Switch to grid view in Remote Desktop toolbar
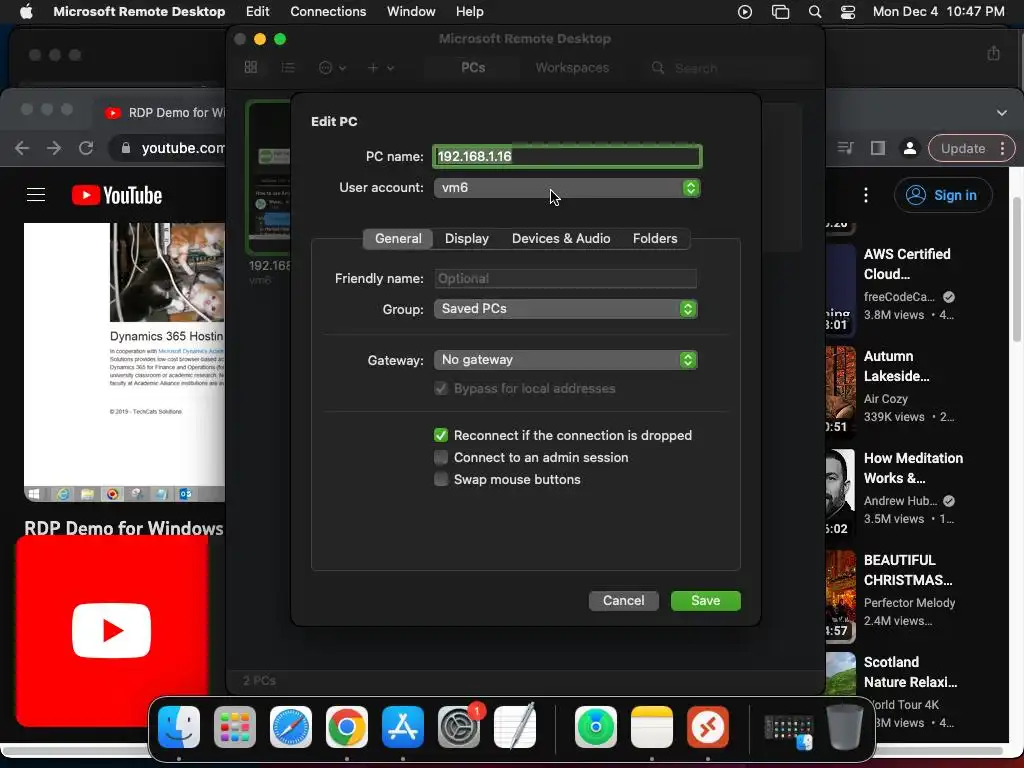 [x=251, y=67]
